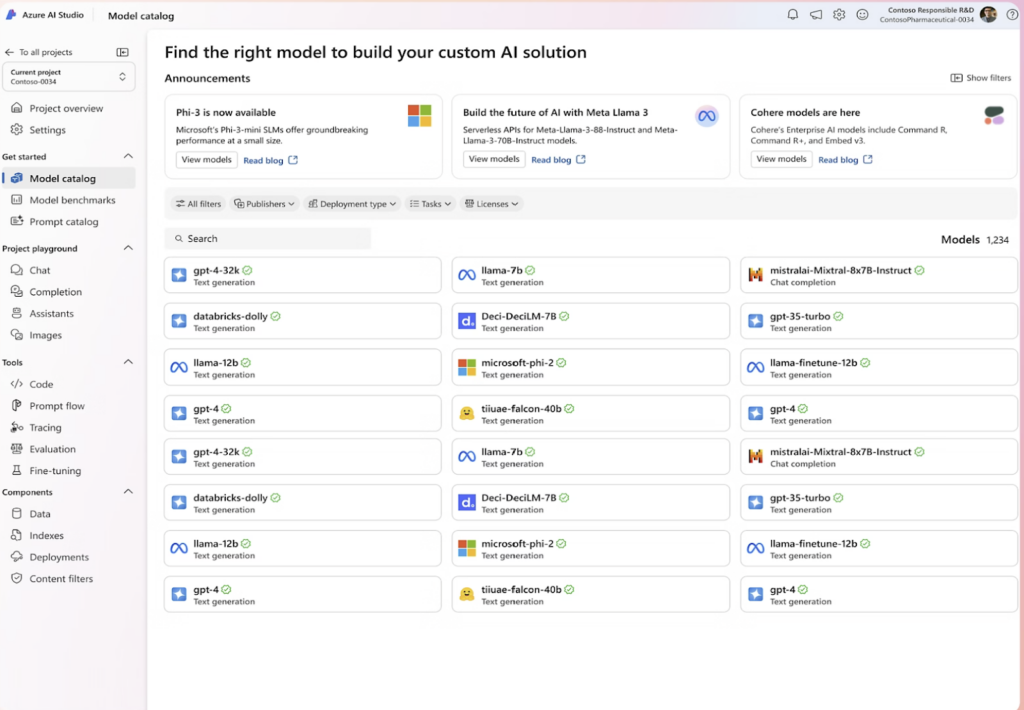The height and width of the screenshot is (710, 1024).
Task: Open Read blog link for Meta Llama 3
Action: click(x=558, y=159)
